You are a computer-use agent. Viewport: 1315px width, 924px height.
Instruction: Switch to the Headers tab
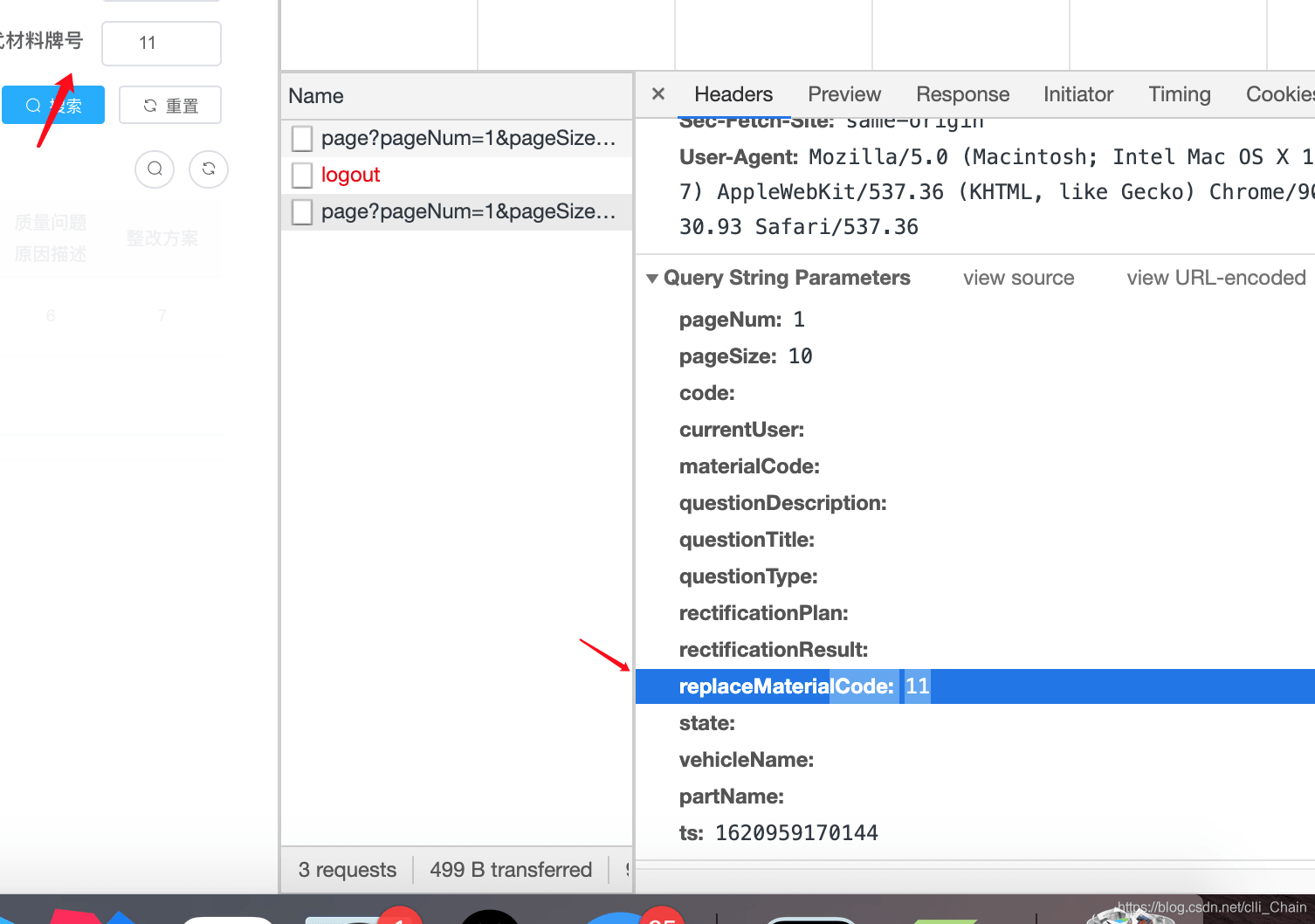(x=733, y=94)
